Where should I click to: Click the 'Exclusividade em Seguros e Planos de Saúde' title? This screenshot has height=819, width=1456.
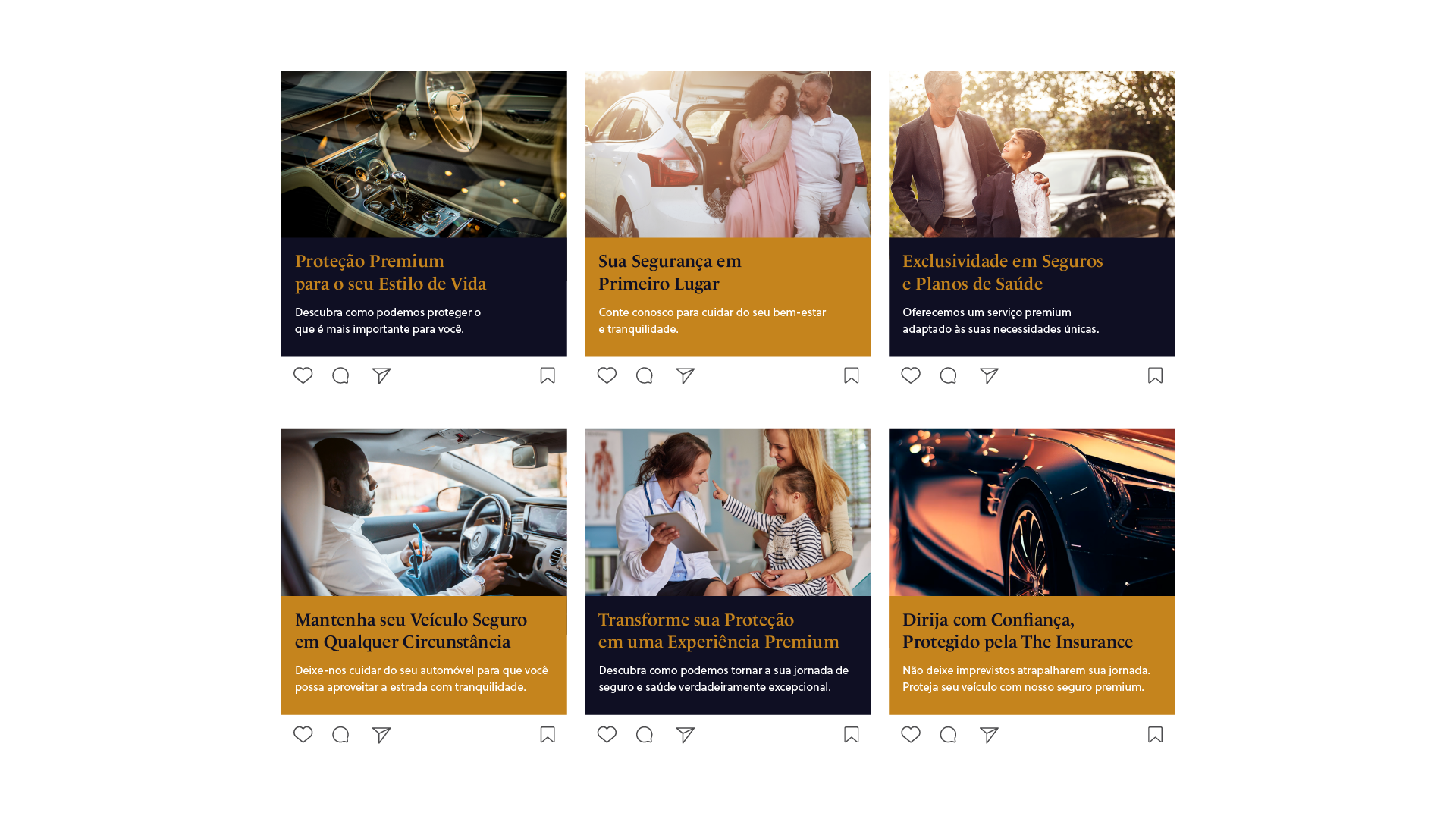pyautogui.click(x=1002, y=272)
